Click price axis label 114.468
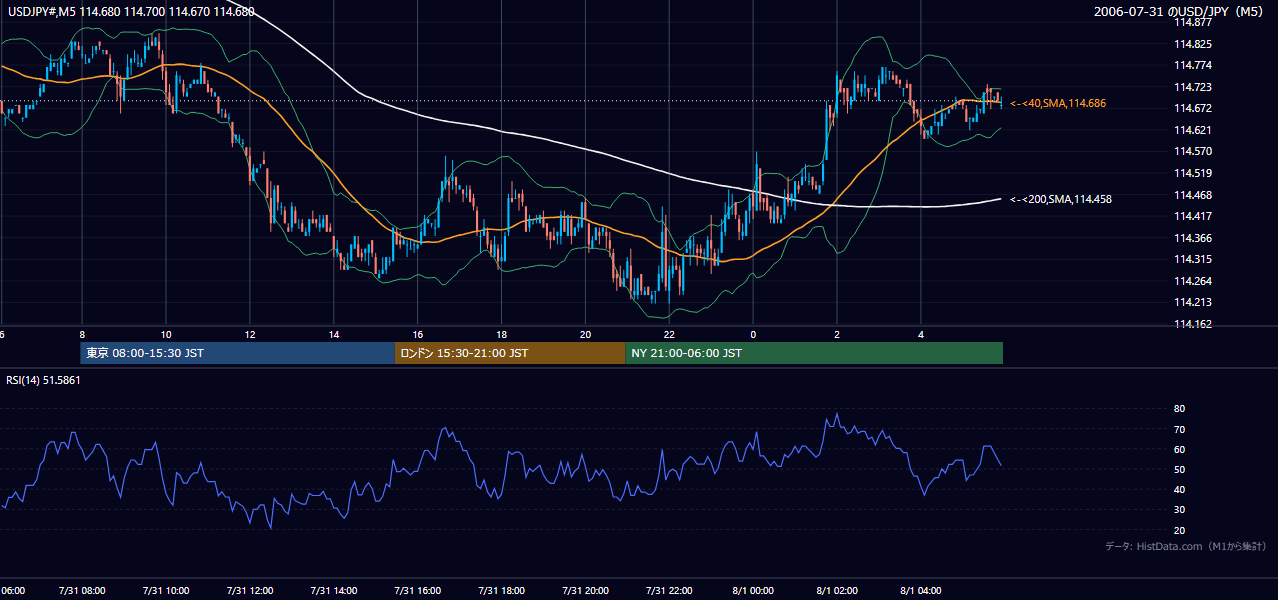This screenshot has height=600, width=1278. coord(1193,195)
